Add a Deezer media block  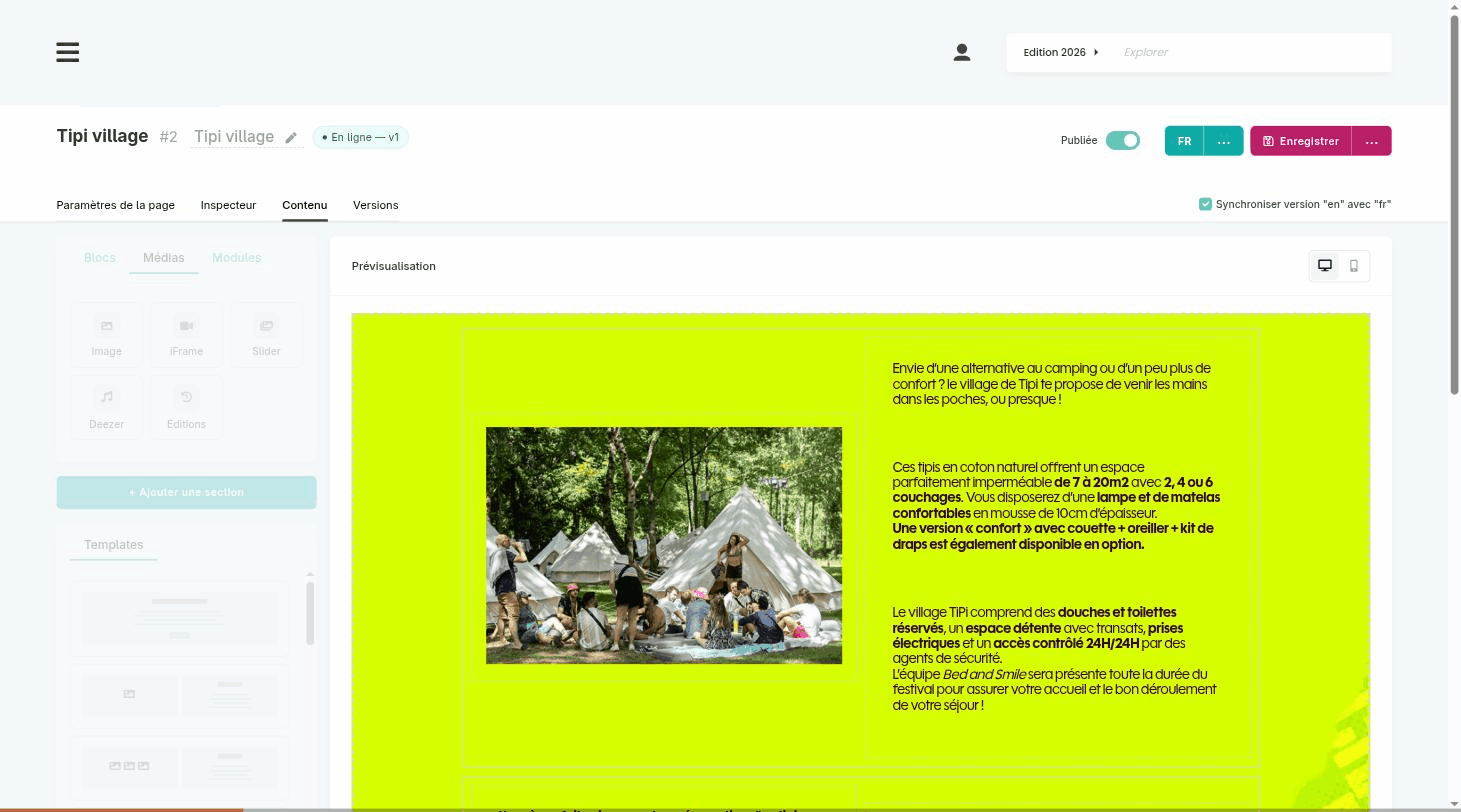click(x=107, y=408)
